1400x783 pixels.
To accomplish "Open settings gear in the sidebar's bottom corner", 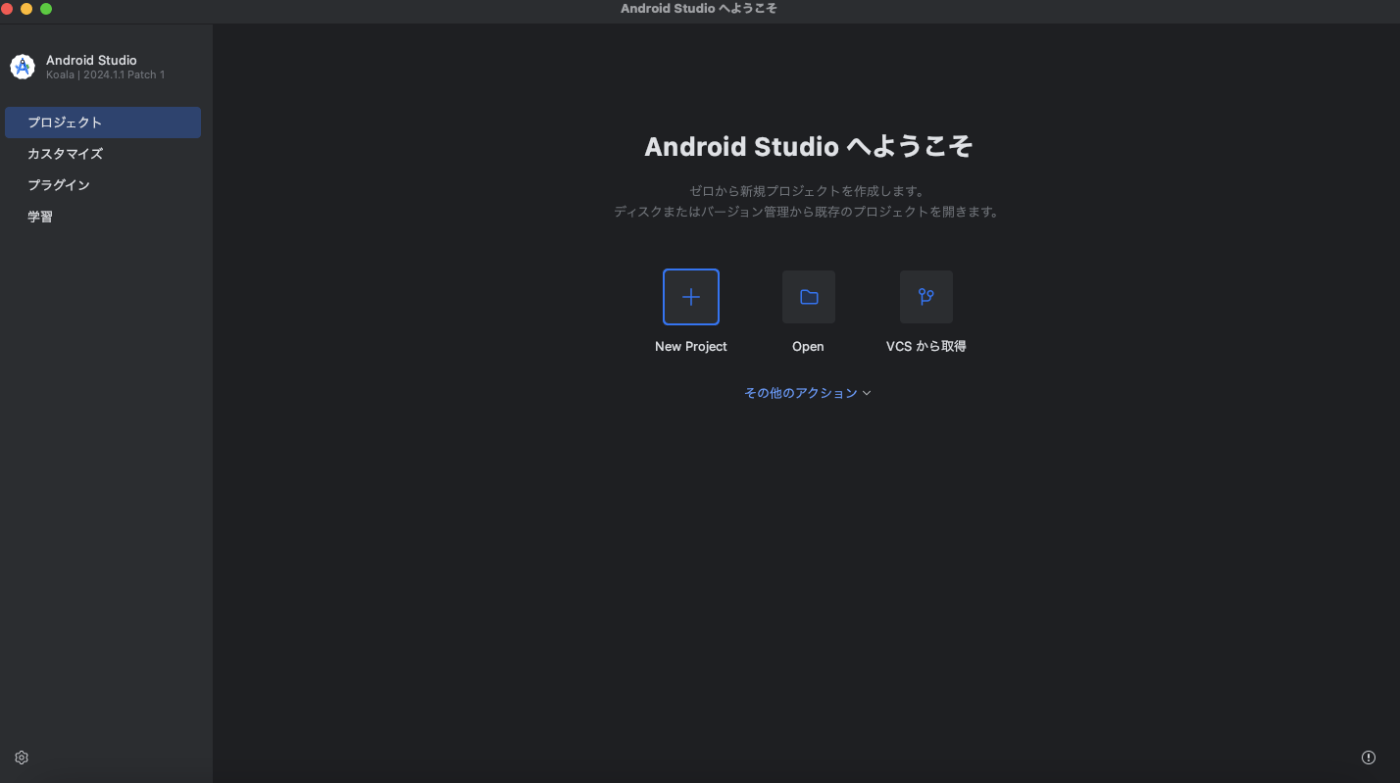I will pyautogui.click(x=22, y=758).
